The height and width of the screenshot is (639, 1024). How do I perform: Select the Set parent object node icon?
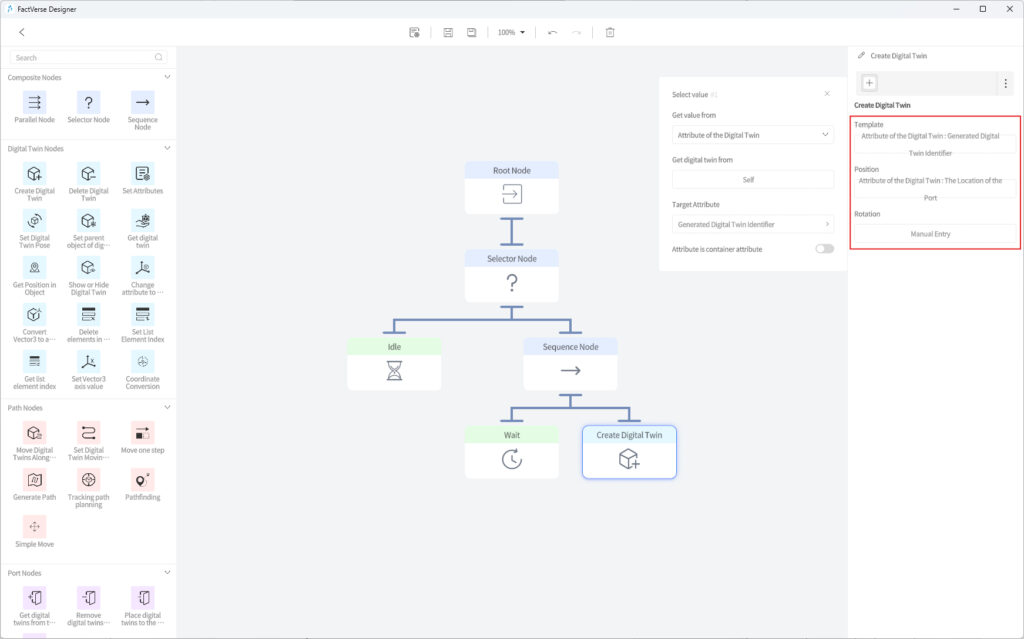click(89, 221)
